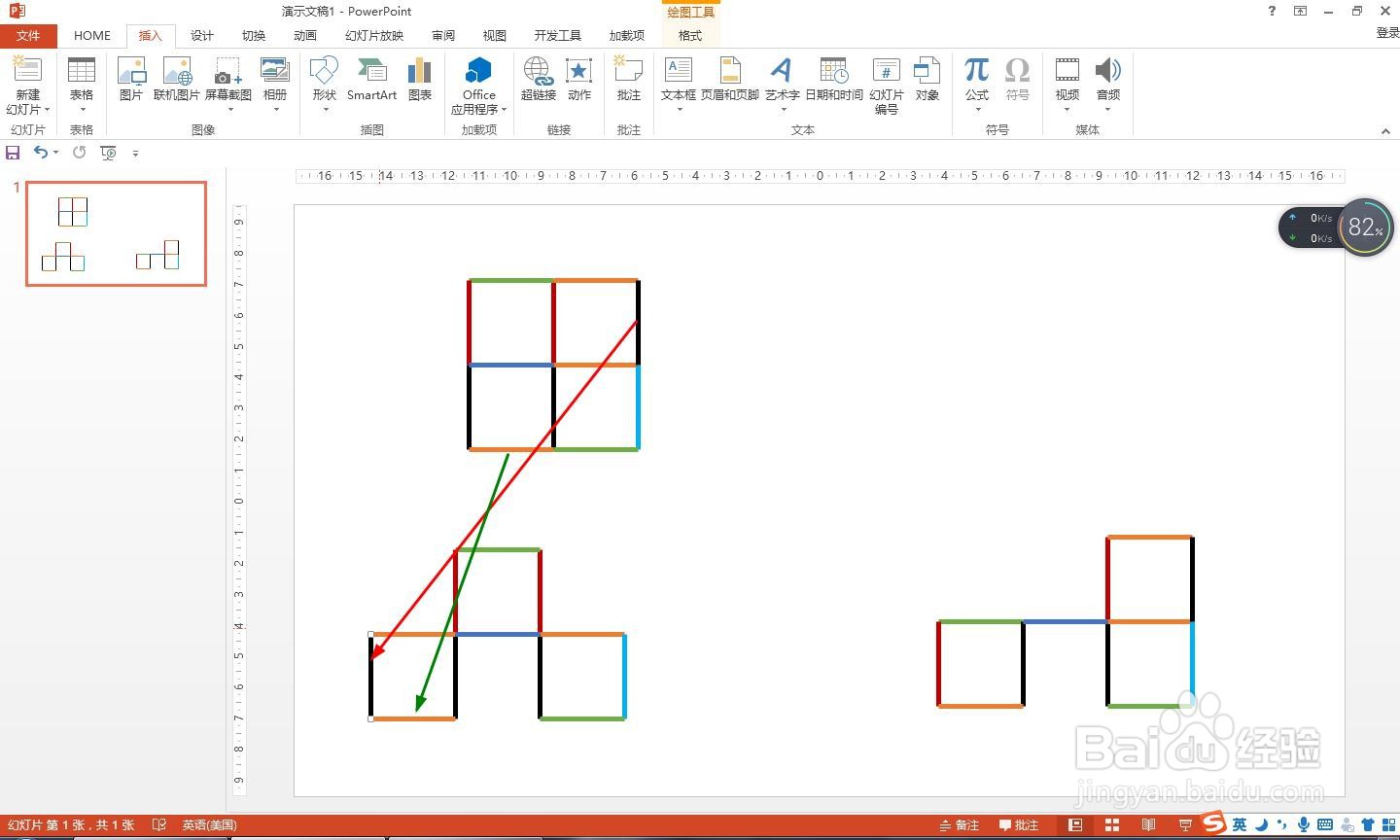
Task: Click Online Pictures (联机图片) icon
Action: tap(176, 70)
